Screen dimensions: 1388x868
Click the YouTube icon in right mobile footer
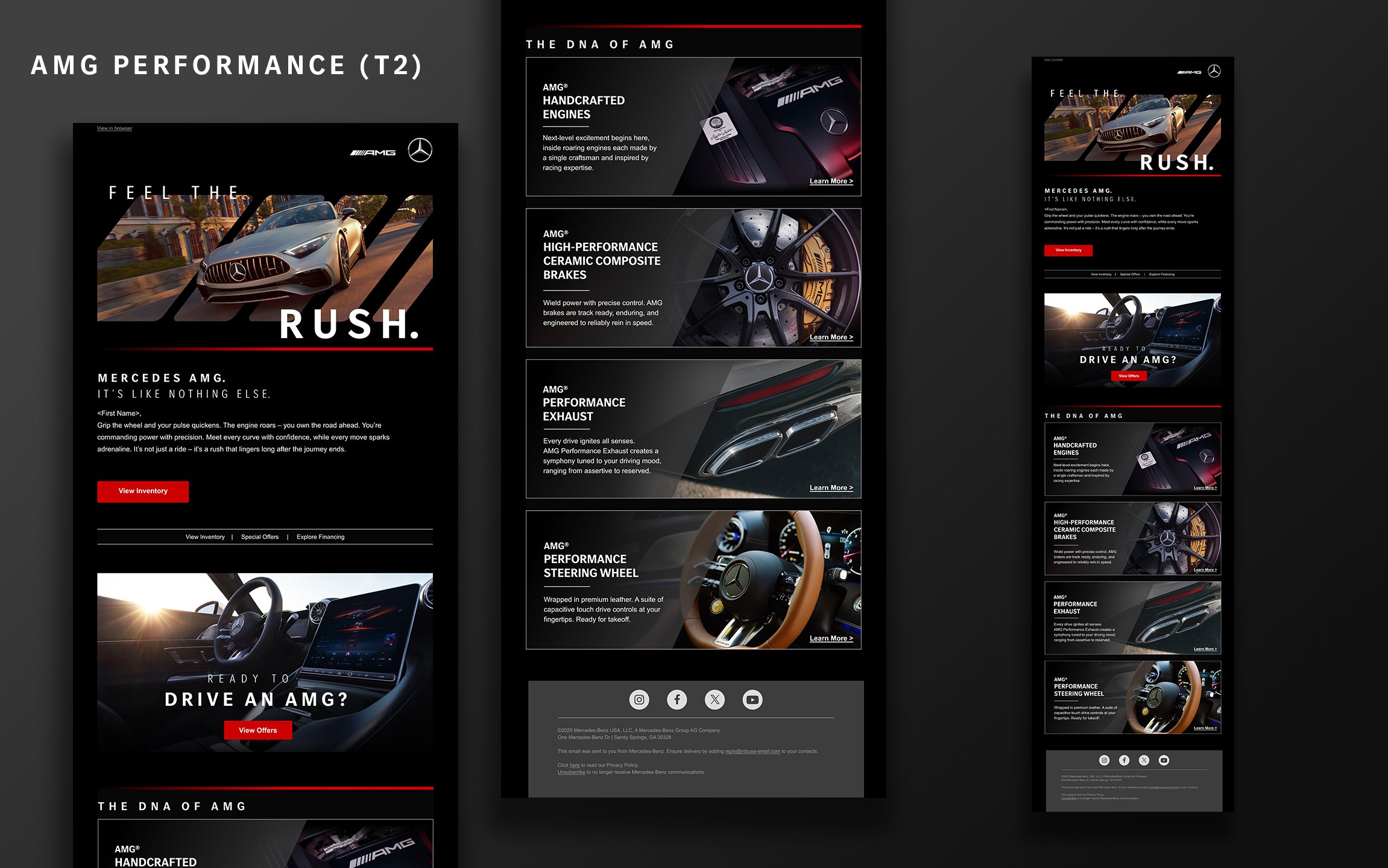click(1164, 760)
